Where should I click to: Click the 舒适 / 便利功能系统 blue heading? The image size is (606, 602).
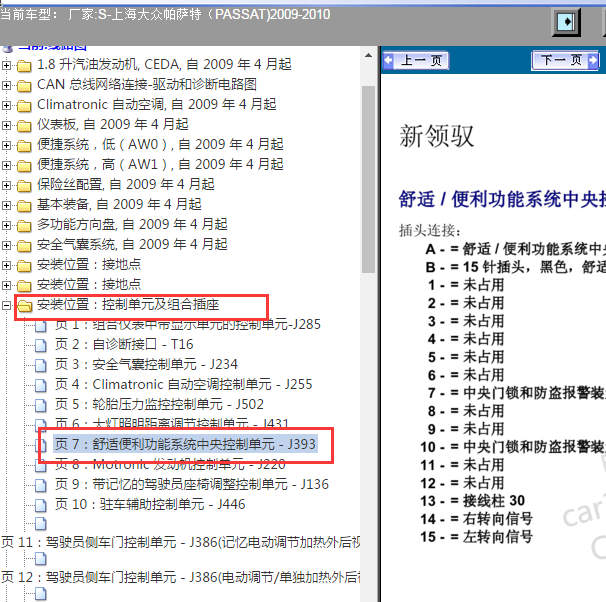(x=502, y=200)
